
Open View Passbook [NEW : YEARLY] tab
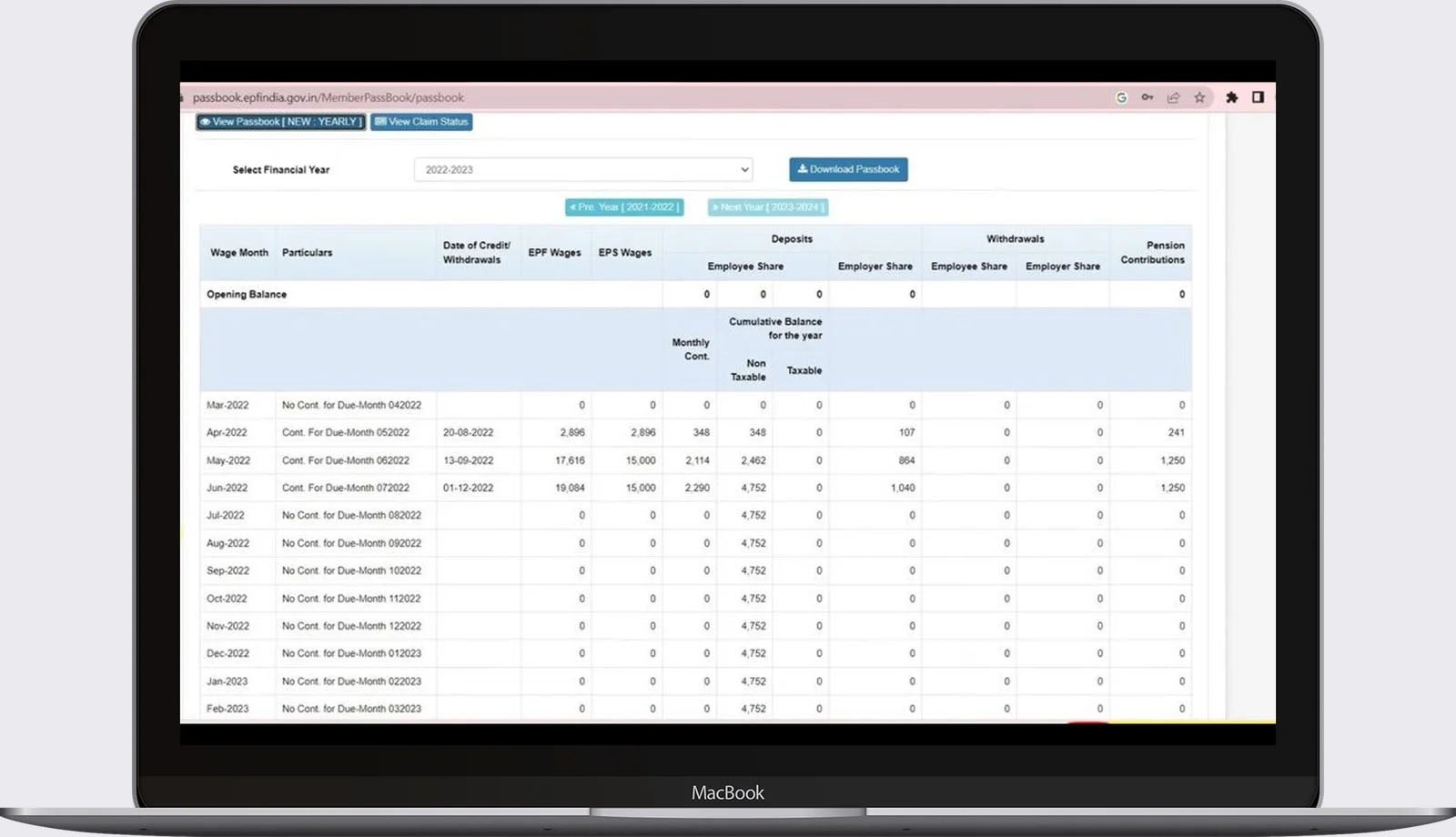[x=281, y=122]
